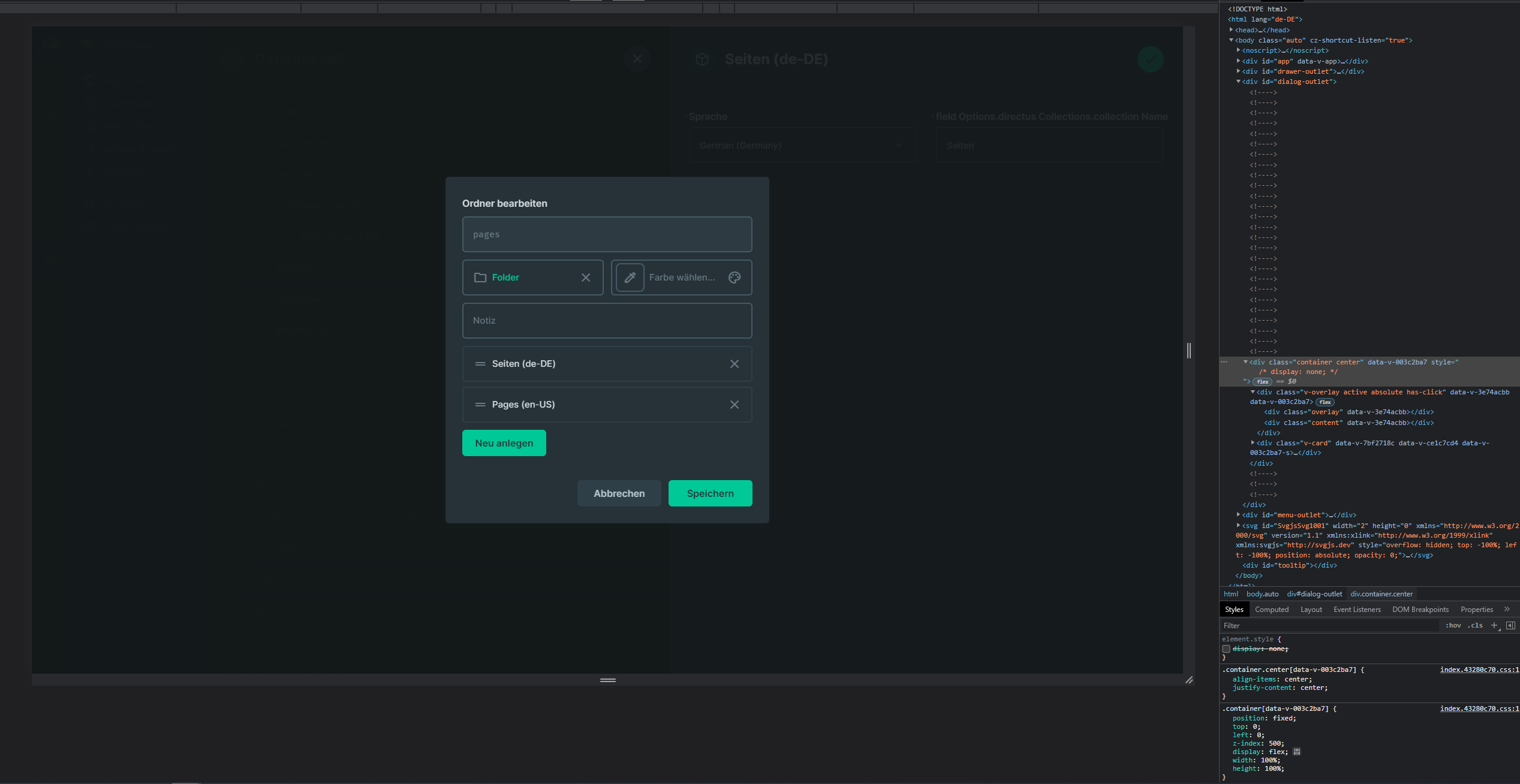This screenshot has height=784, width=1520.
Task: Expand the div id="app" node
Action: coord(1238,61)
